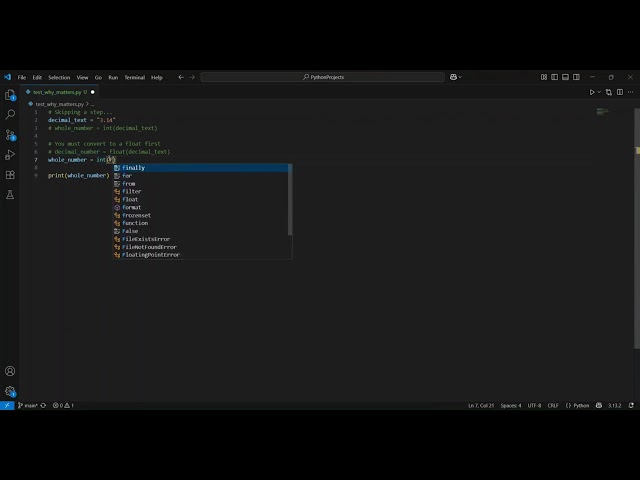Choose 'function' from the suggestion list
This screenshot has width=640, height=480.
[x=201, y=223]
